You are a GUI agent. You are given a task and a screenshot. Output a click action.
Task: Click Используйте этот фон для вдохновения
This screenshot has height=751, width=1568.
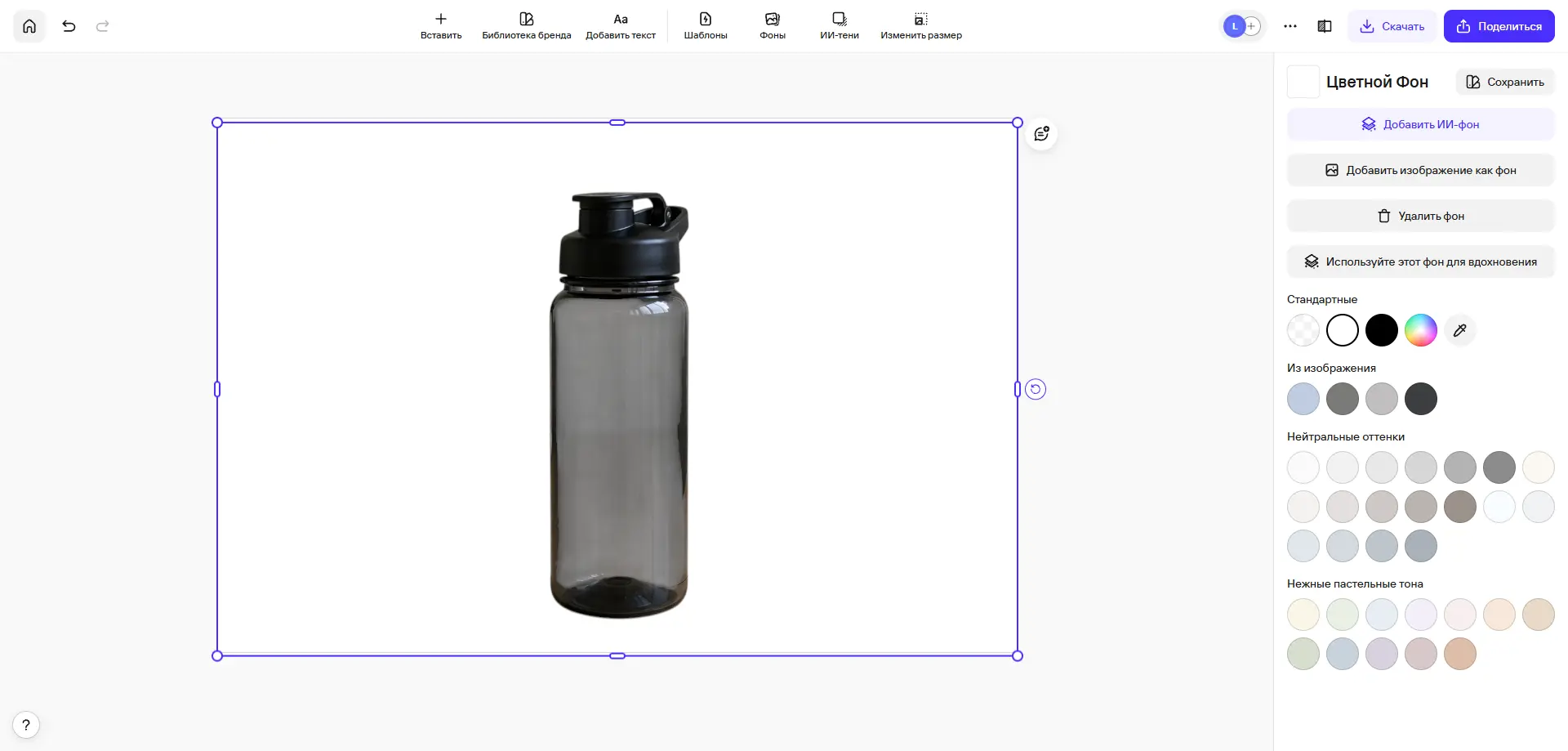tap(1421, 262)
